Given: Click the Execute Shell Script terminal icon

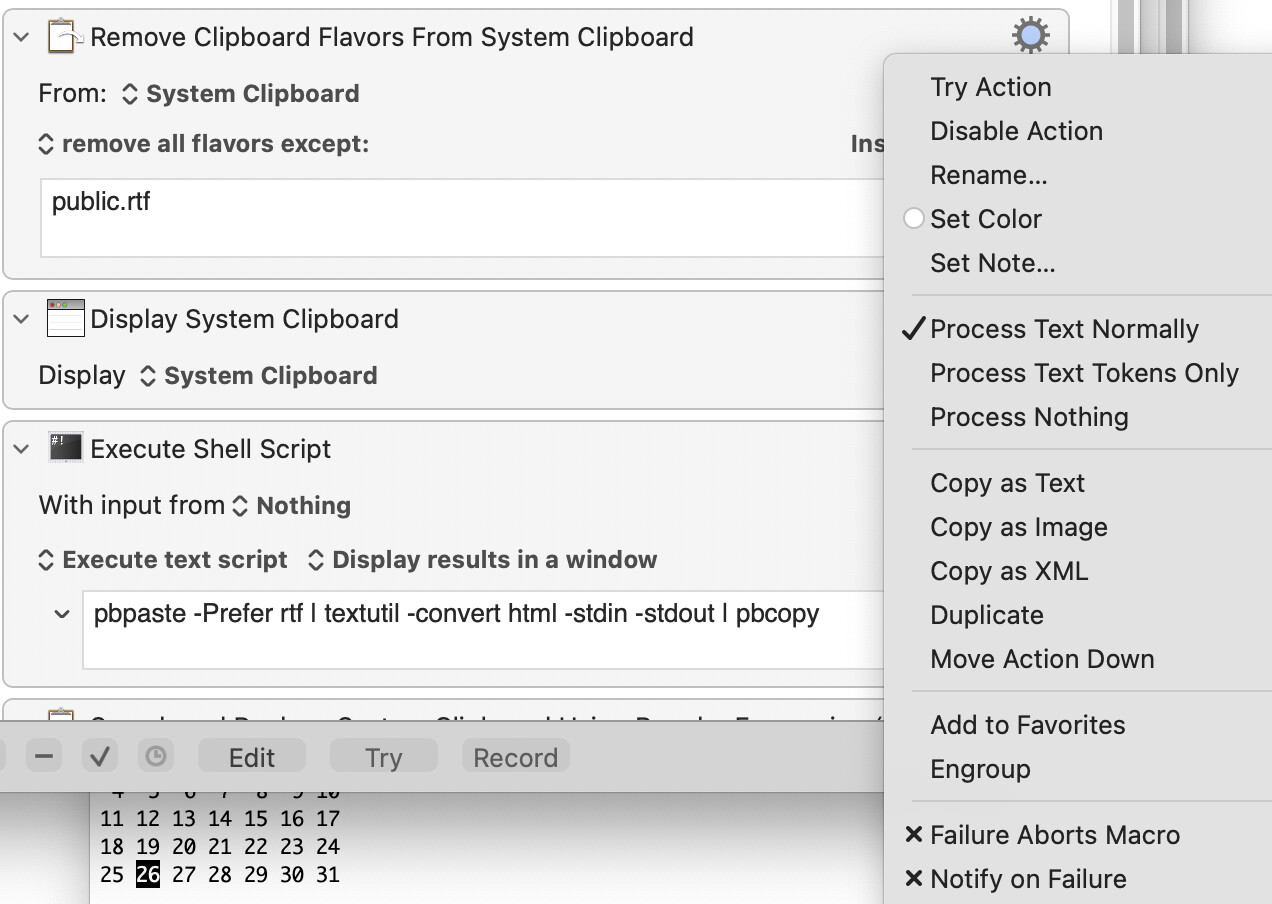Looking at the screenshot, I should point(65,448).
